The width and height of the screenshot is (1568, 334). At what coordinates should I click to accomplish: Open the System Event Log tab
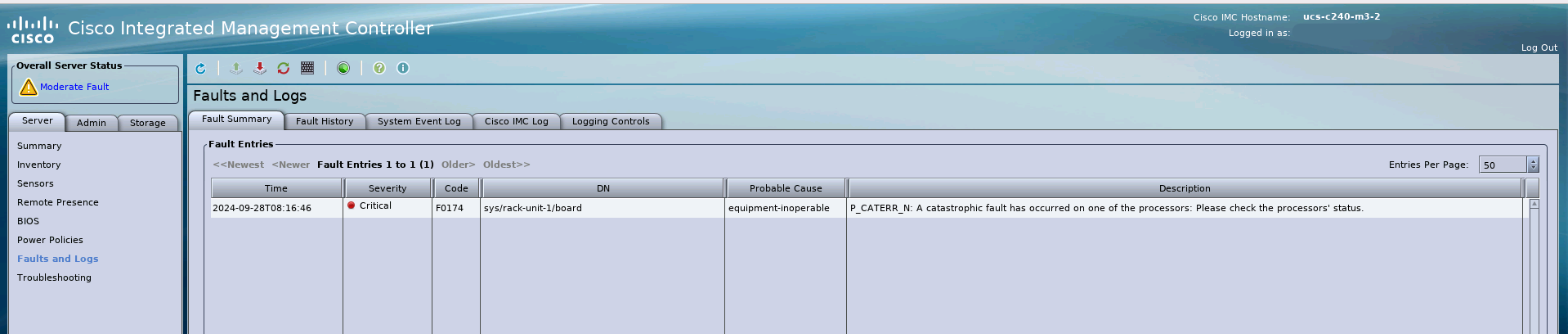point(419,121)
